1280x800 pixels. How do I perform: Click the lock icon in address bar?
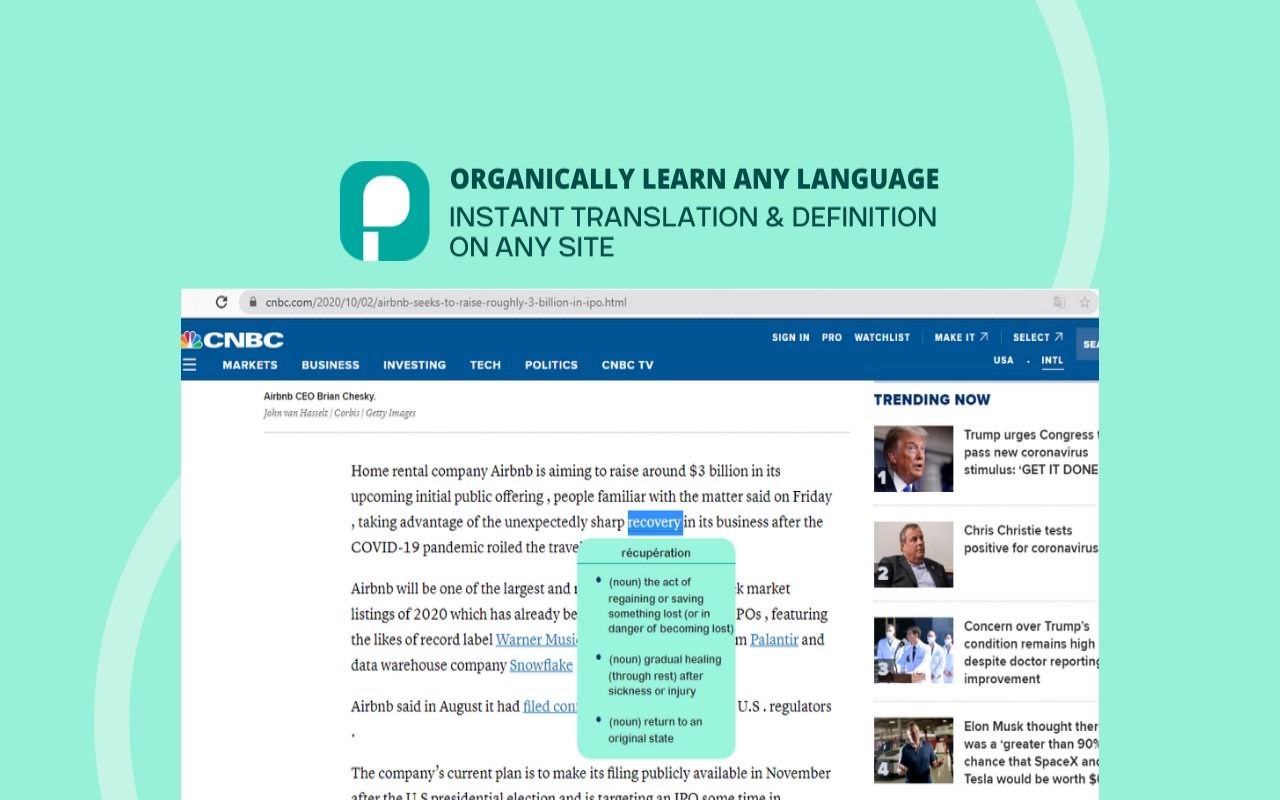[252, 302]
